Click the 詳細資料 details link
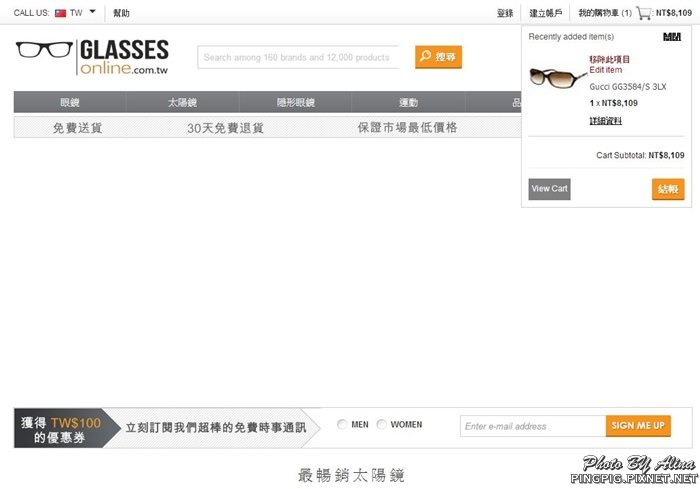700x489 pixels. point(605,121)
